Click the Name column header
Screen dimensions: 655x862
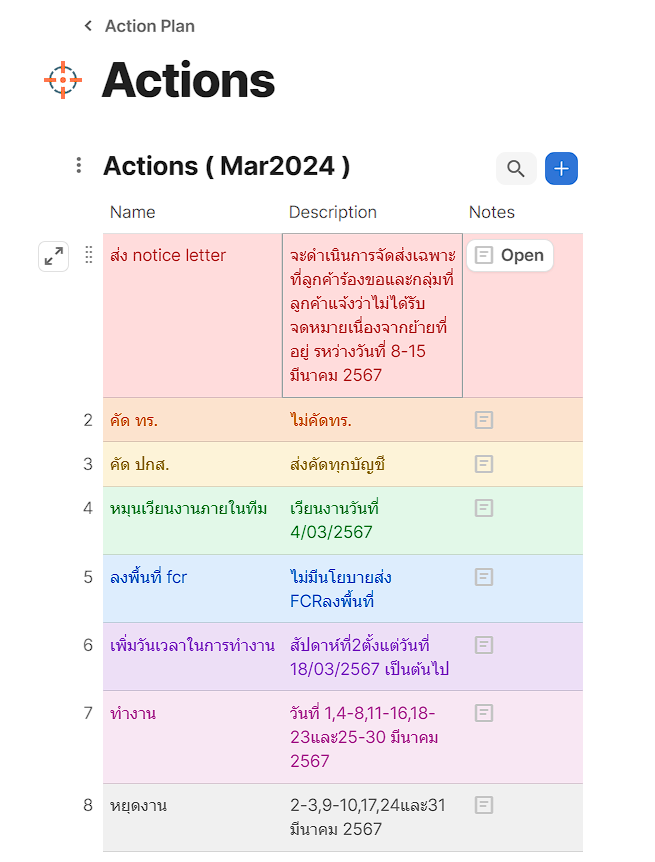[133, 212]
